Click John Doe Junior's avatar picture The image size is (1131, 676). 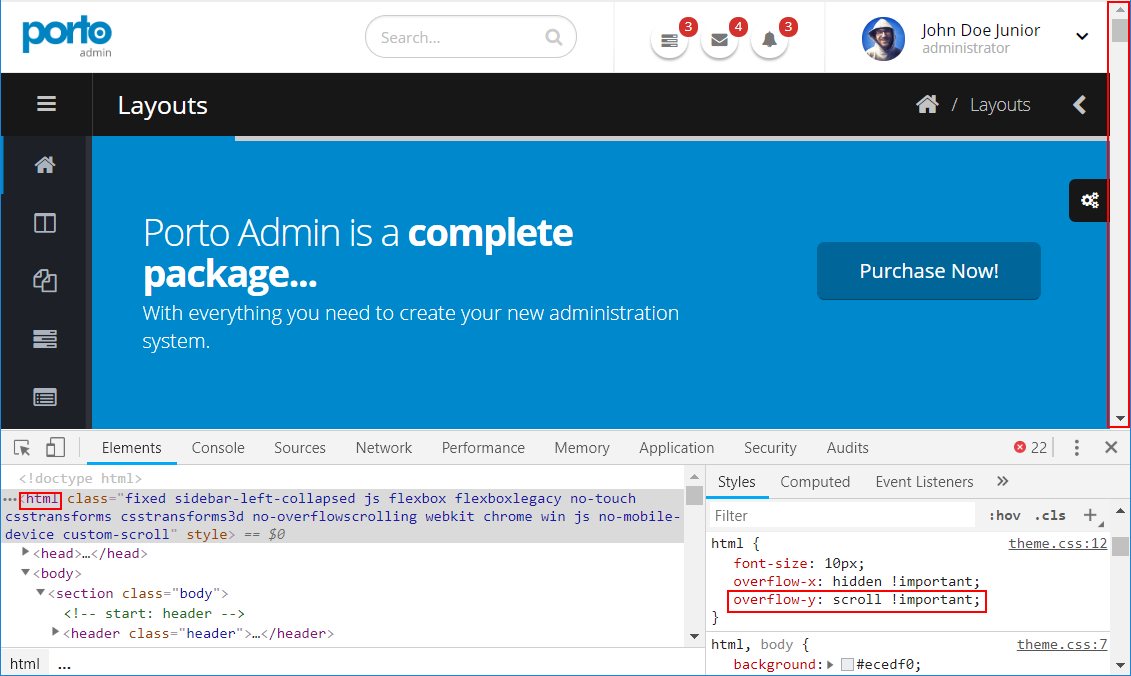coord(883,38)
